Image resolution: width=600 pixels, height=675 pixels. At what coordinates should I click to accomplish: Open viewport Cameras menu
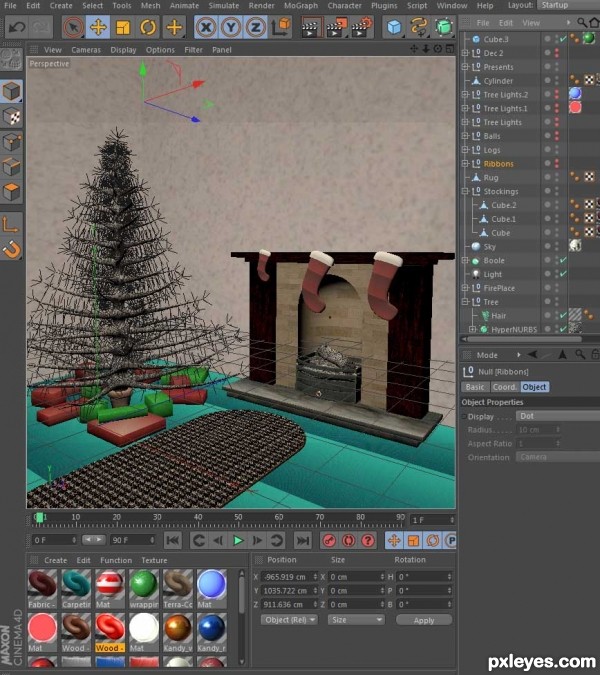(86, 50)
